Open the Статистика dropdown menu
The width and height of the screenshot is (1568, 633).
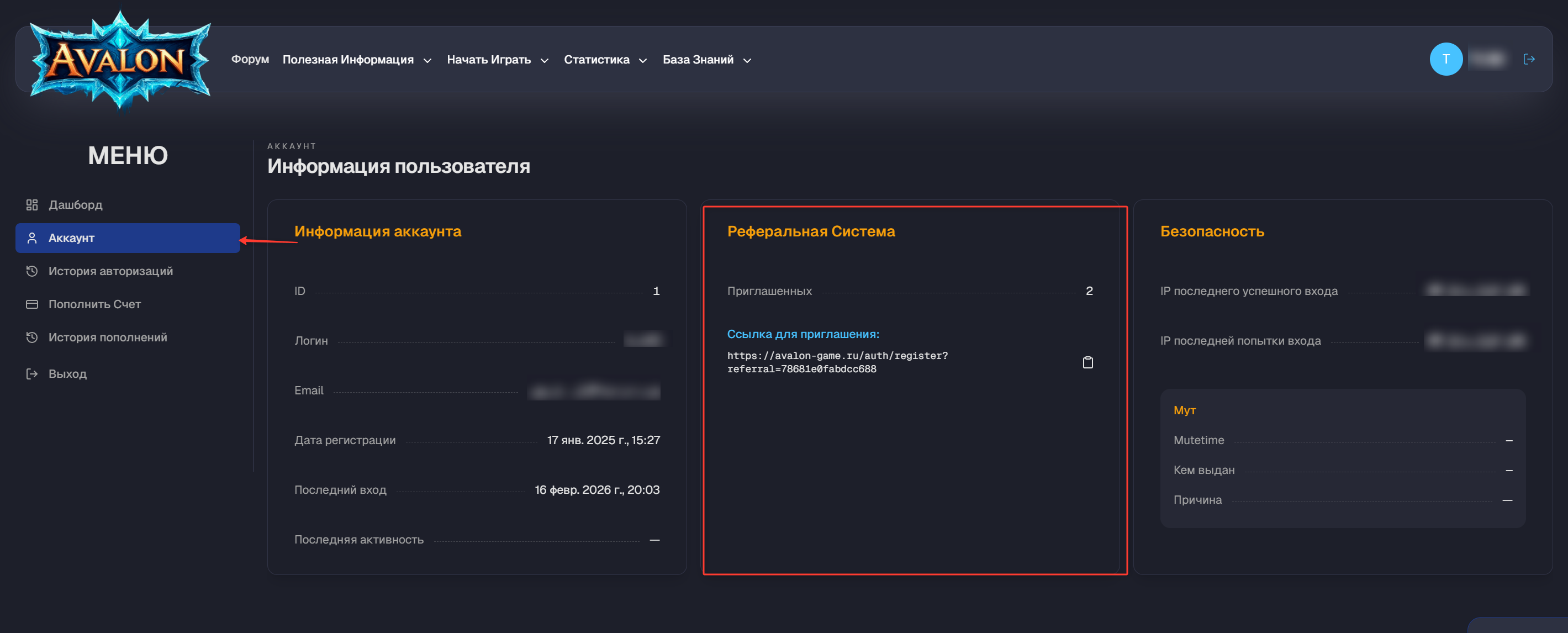click(x=604, y=60)
